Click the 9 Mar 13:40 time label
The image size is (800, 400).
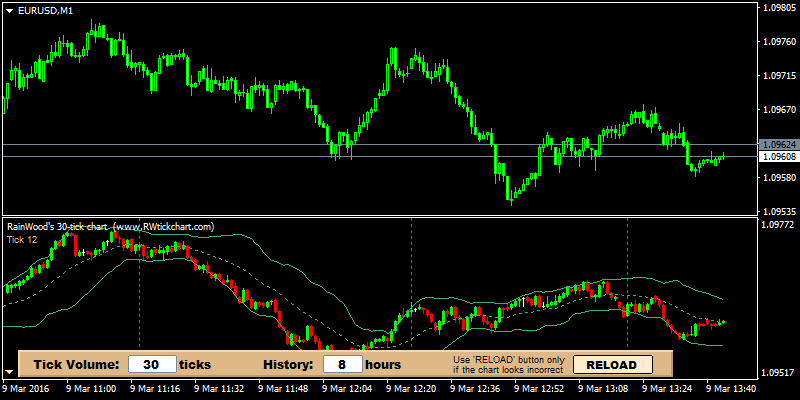pos(732,388)
